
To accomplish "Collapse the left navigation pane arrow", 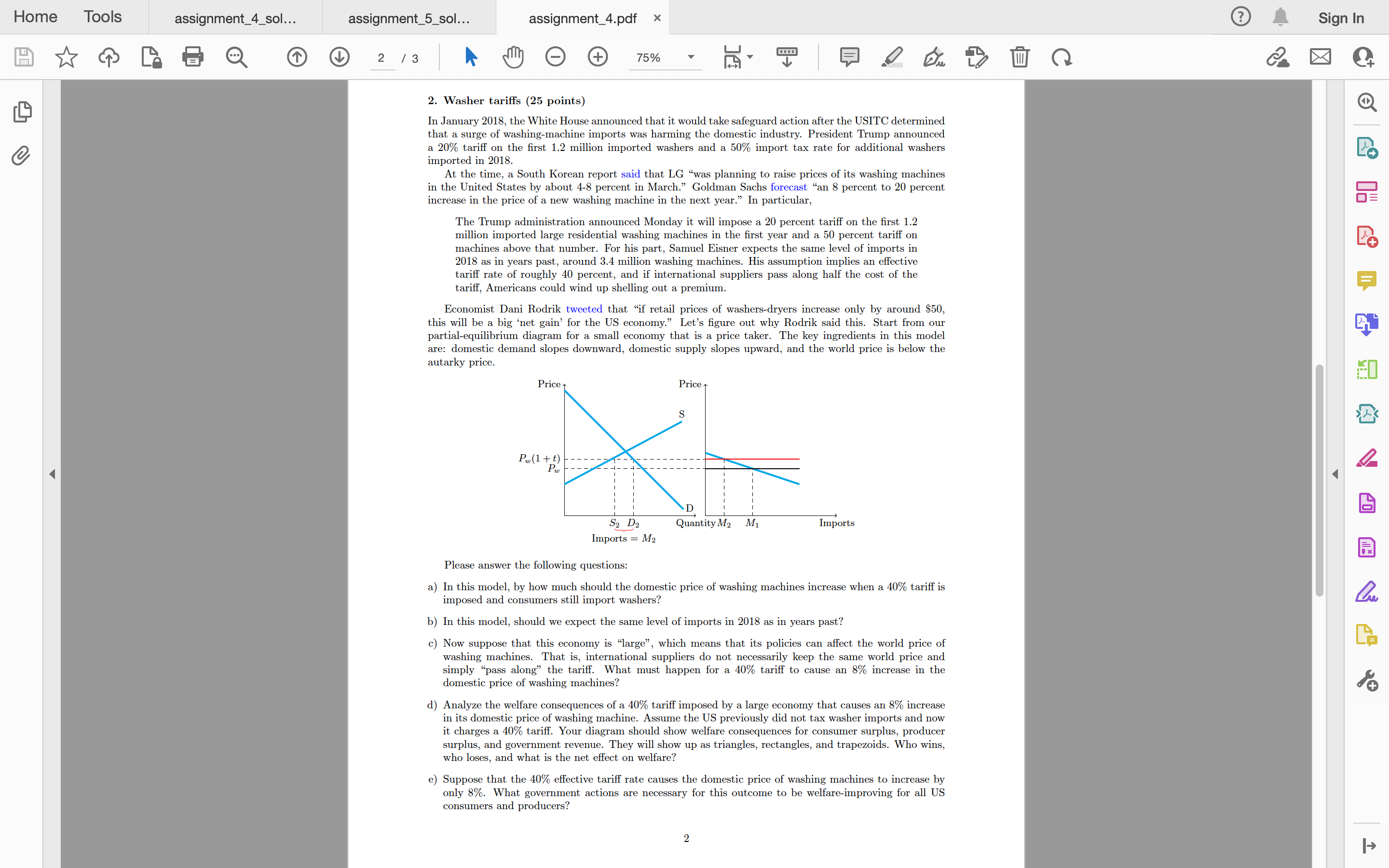I will point(52,474).
